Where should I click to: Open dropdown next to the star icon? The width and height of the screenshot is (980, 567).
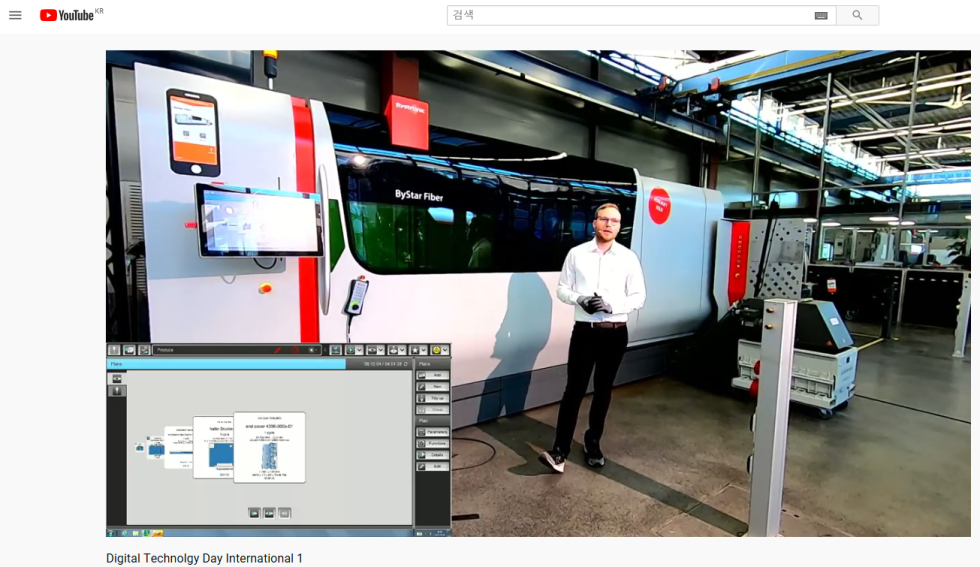[423, 350]
